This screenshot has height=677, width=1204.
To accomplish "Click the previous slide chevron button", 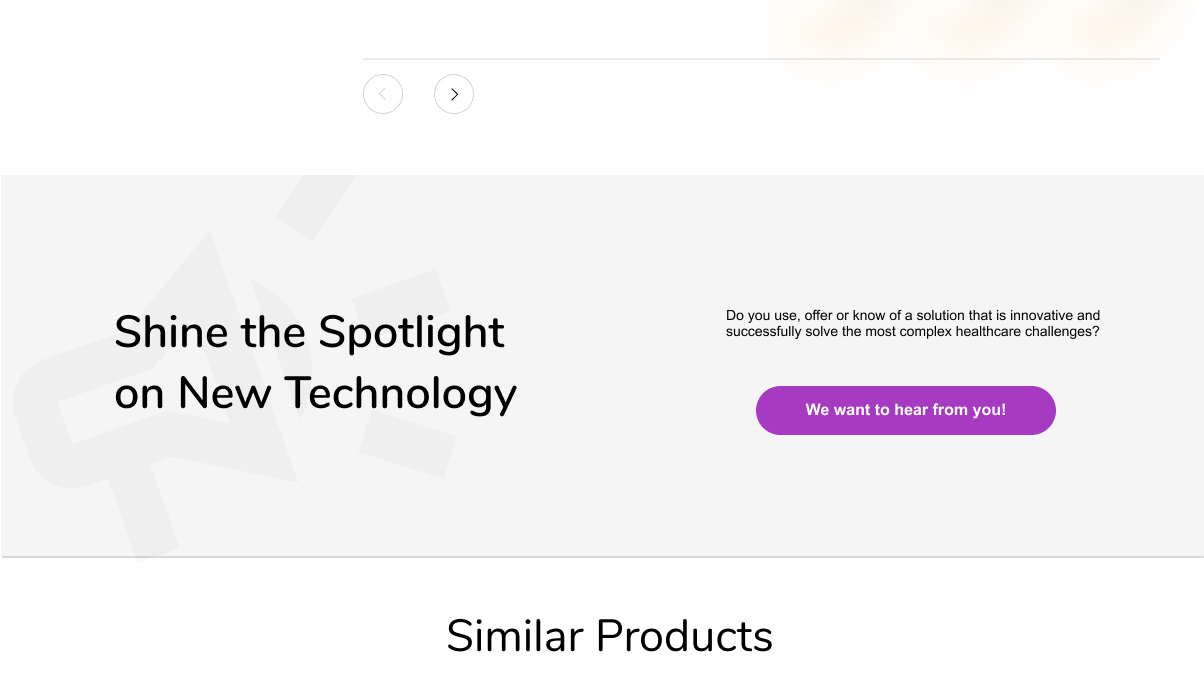I will [x=383, y=94].
